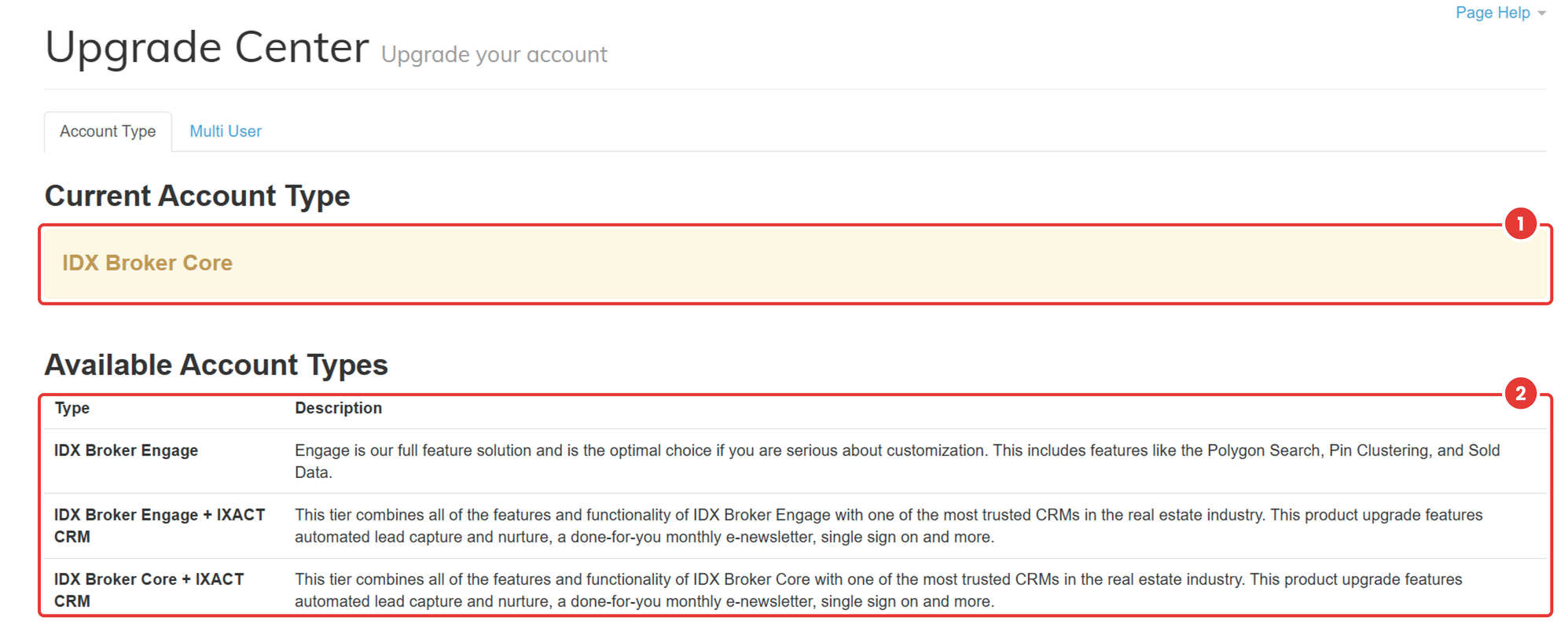Viewport: 1568px width, 621px height.
Task: Select the IDX Broker Engage + IXACT CRM cell
Action: click(160, 526)
